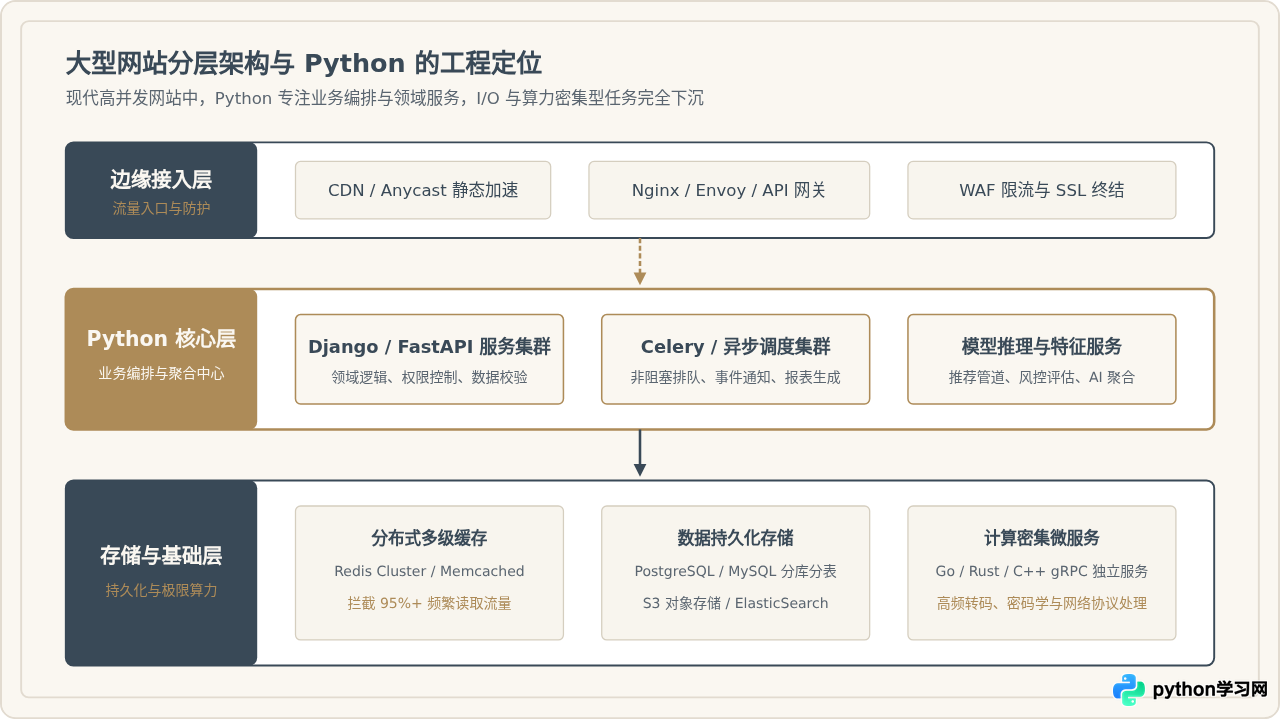Click the "数据持久化存储" heading
The height and width of the screenshot is (719, 1280).
735,538
